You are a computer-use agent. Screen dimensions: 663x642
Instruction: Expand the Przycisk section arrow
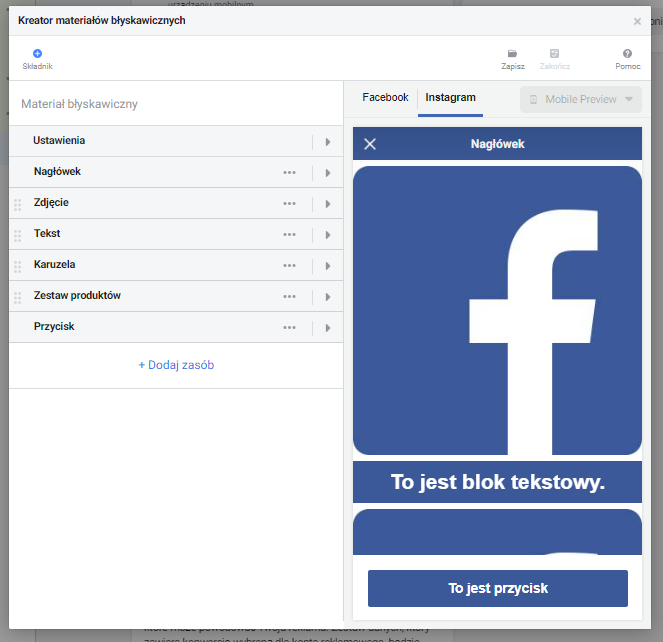[x=328, y=328]
